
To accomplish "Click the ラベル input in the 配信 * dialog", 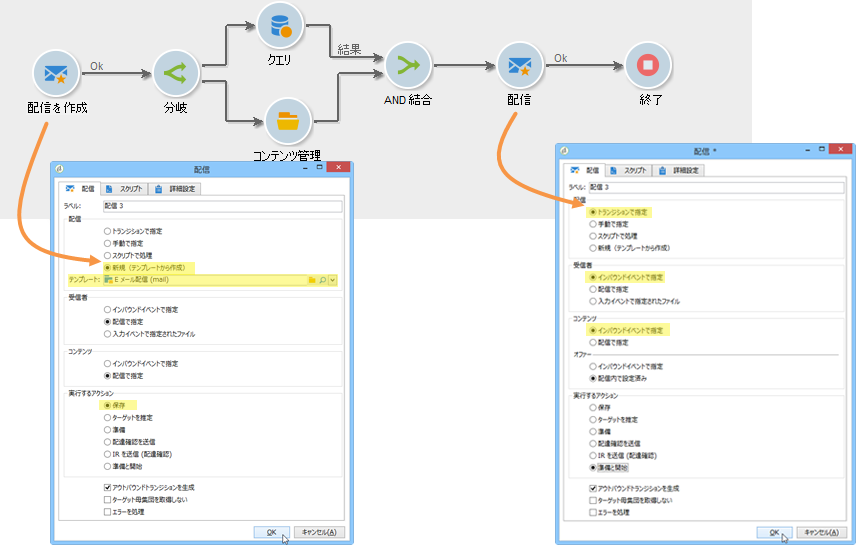I will (716, 187).
